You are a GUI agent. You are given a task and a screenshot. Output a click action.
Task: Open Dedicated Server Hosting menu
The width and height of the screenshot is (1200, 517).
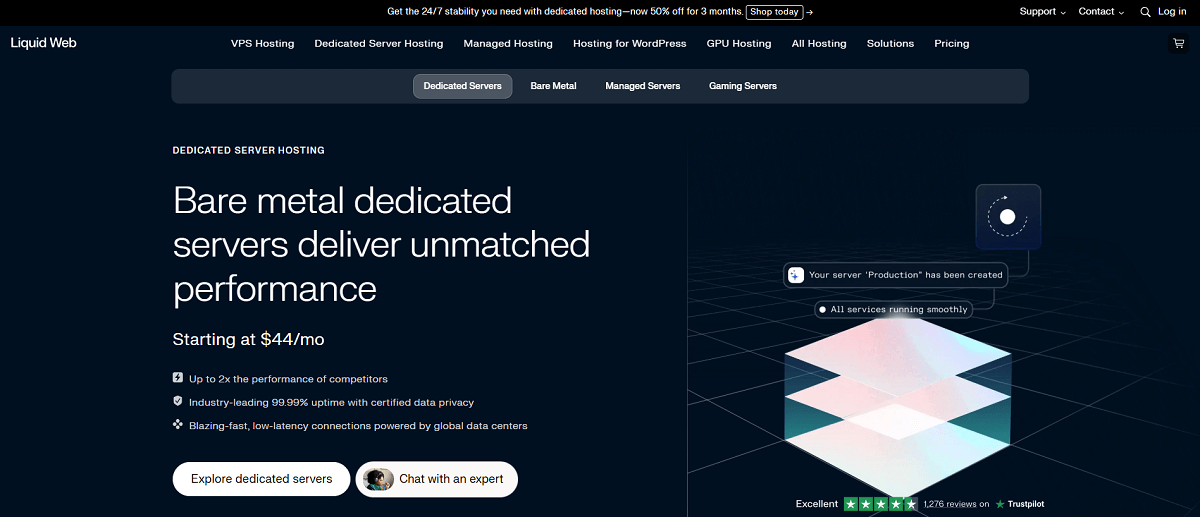[x=379, y=44]
